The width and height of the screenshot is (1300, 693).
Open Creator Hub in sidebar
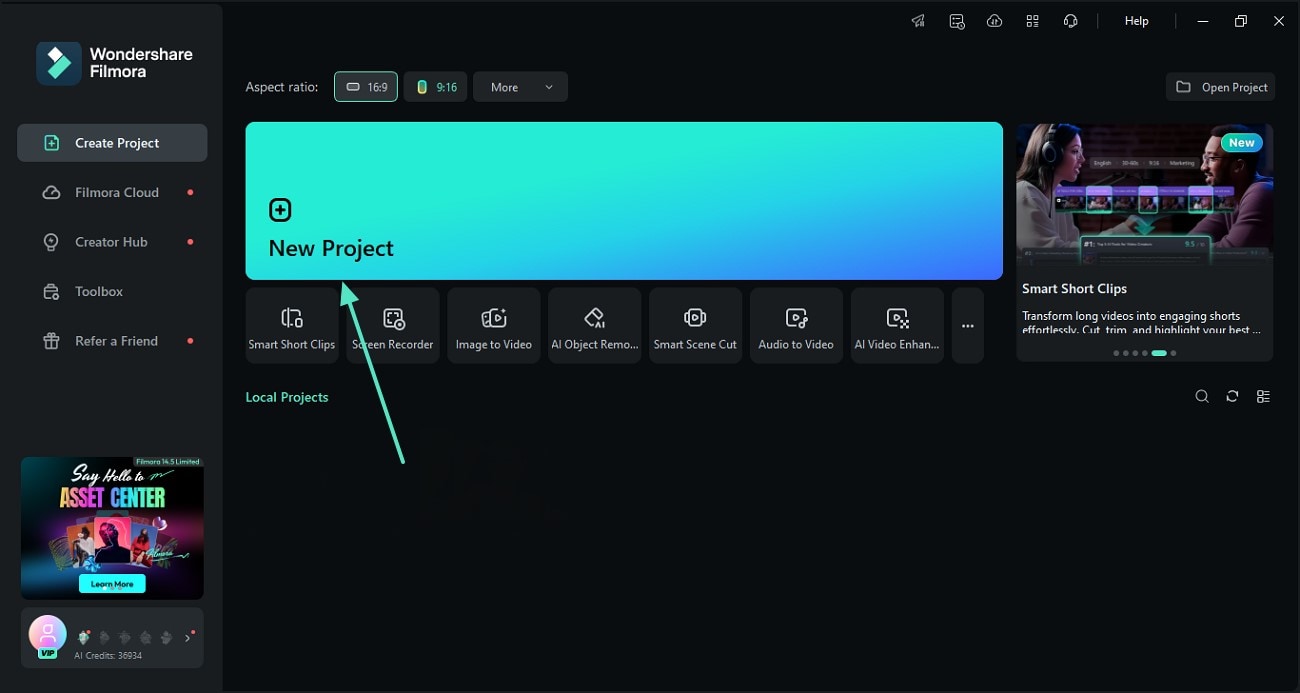pos(112,242)
